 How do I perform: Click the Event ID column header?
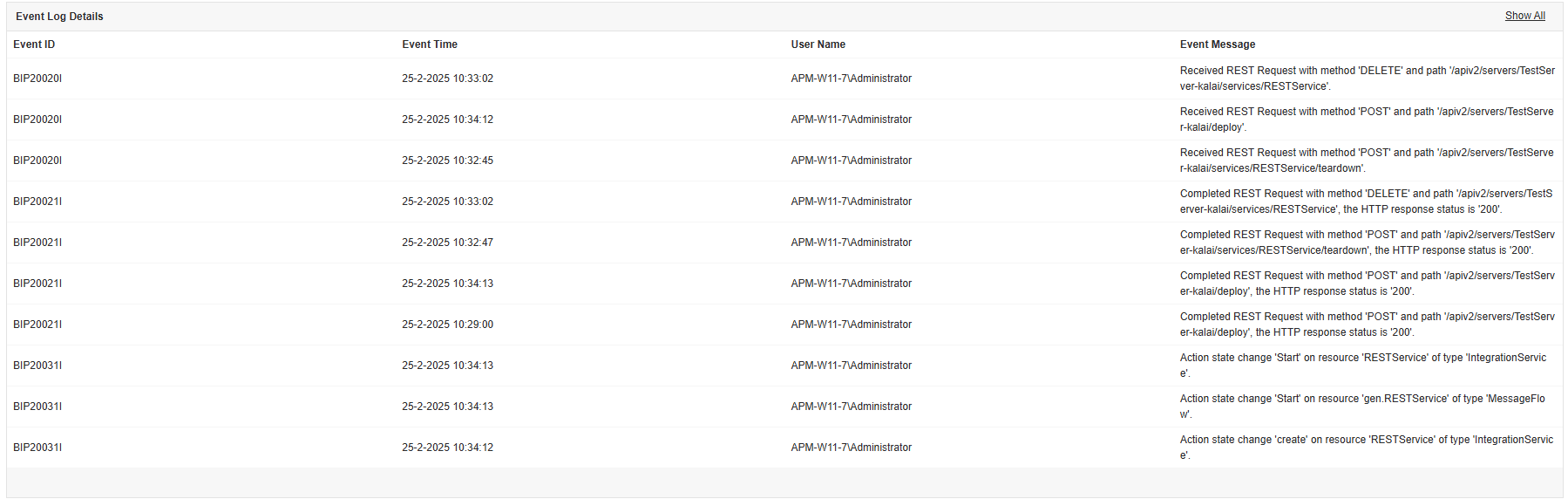click(34, 44)
